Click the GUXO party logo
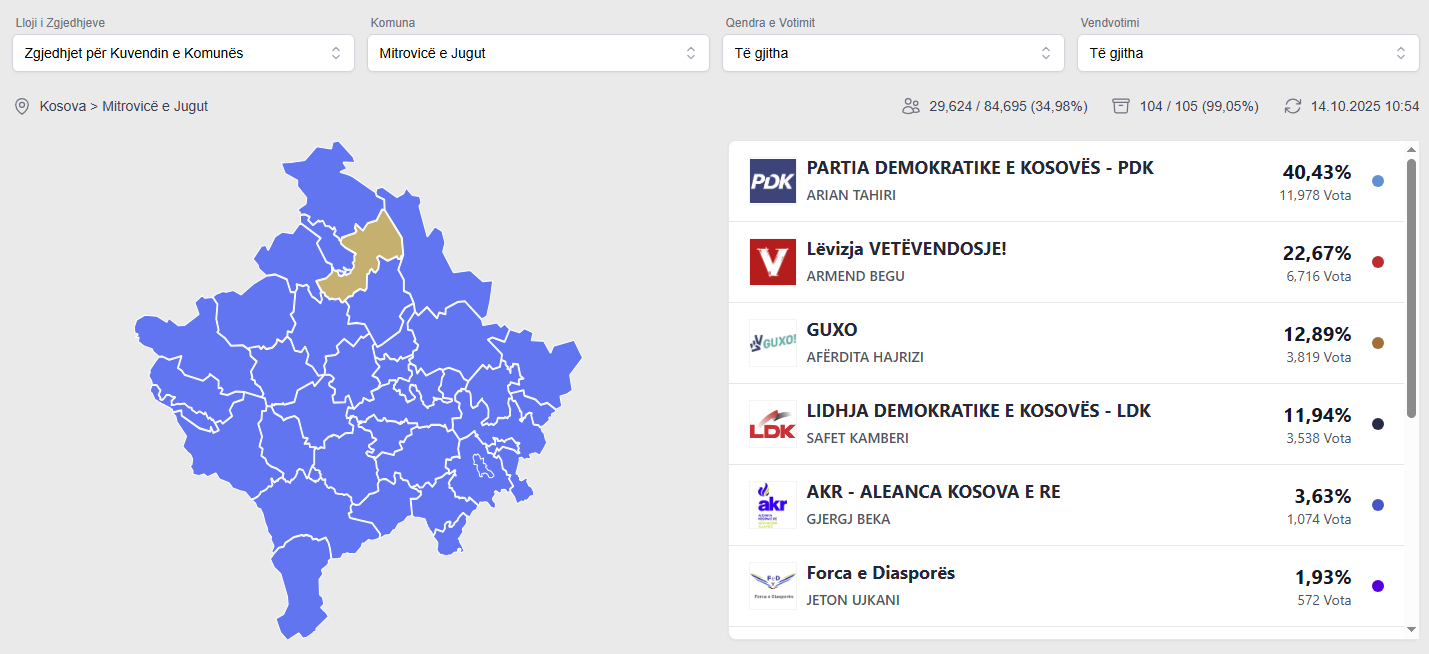1429x654 pixels. click(772, 343)
